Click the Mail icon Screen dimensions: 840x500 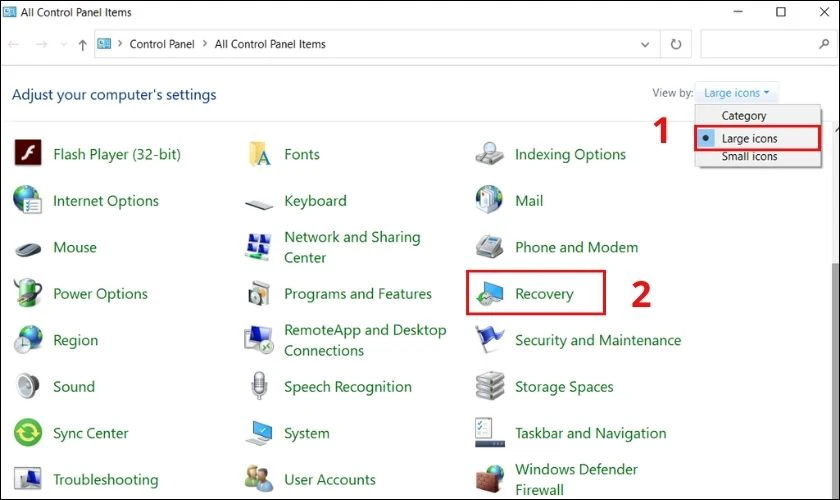(489, 200)
